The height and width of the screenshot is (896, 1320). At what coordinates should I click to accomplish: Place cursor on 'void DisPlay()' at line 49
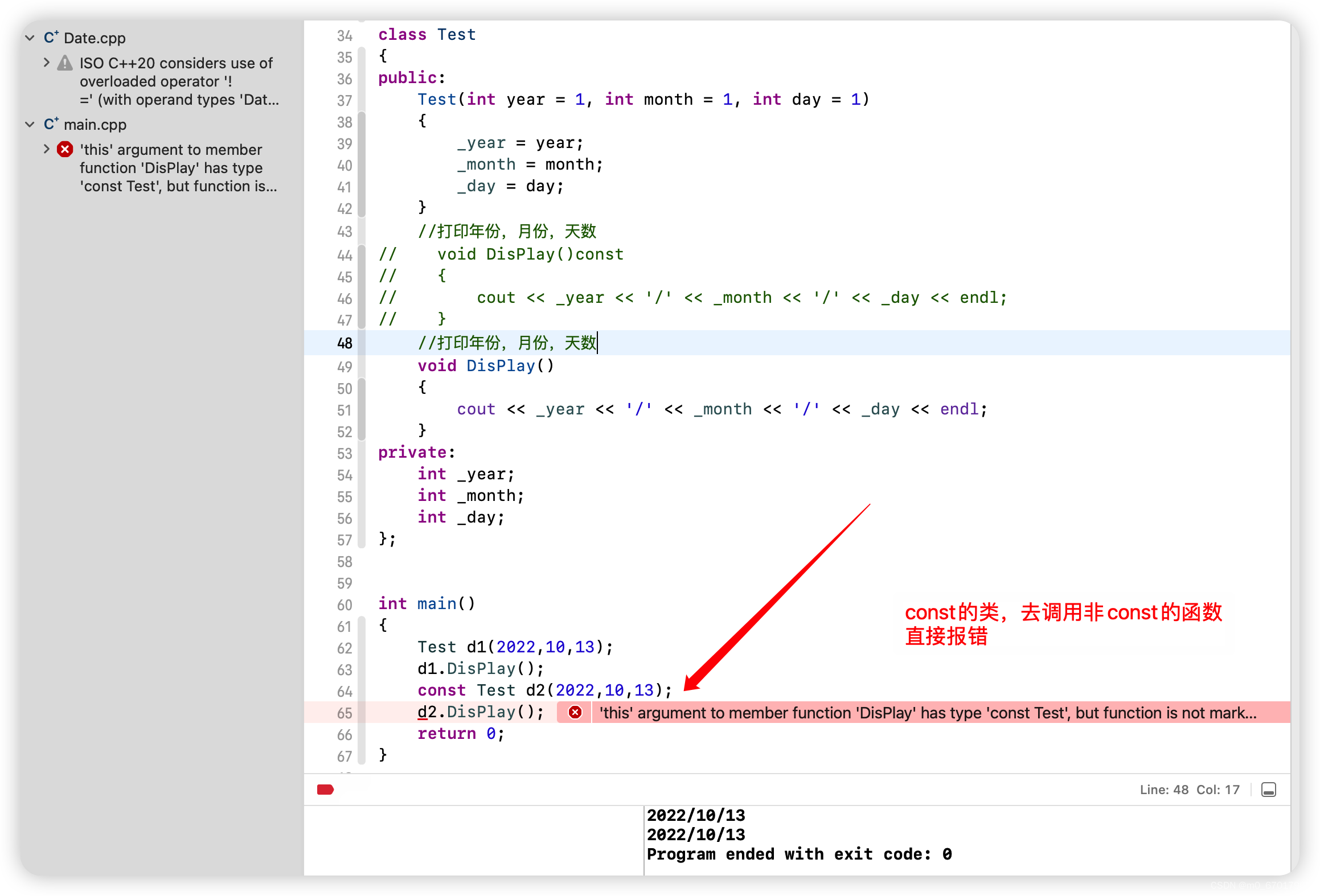point(485,366)
